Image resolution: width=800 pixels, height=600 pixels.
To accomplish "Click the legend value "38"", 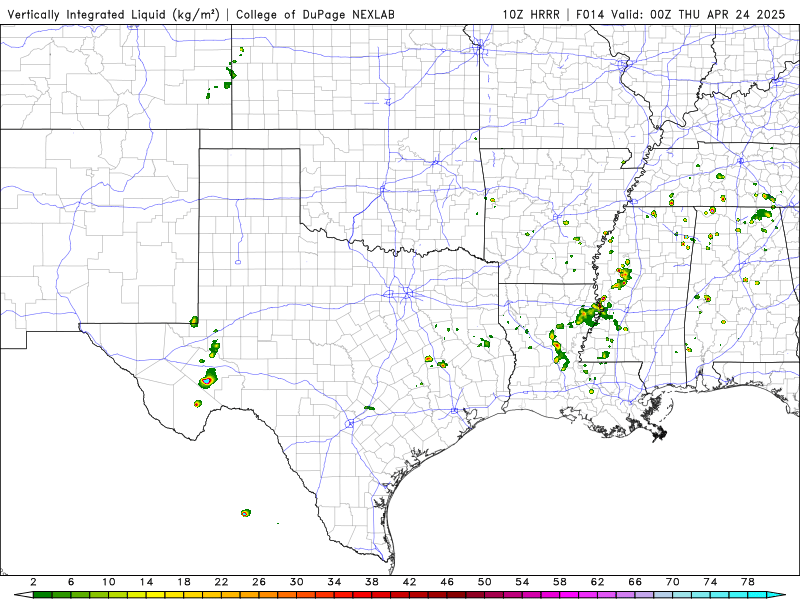I will 372,582.
